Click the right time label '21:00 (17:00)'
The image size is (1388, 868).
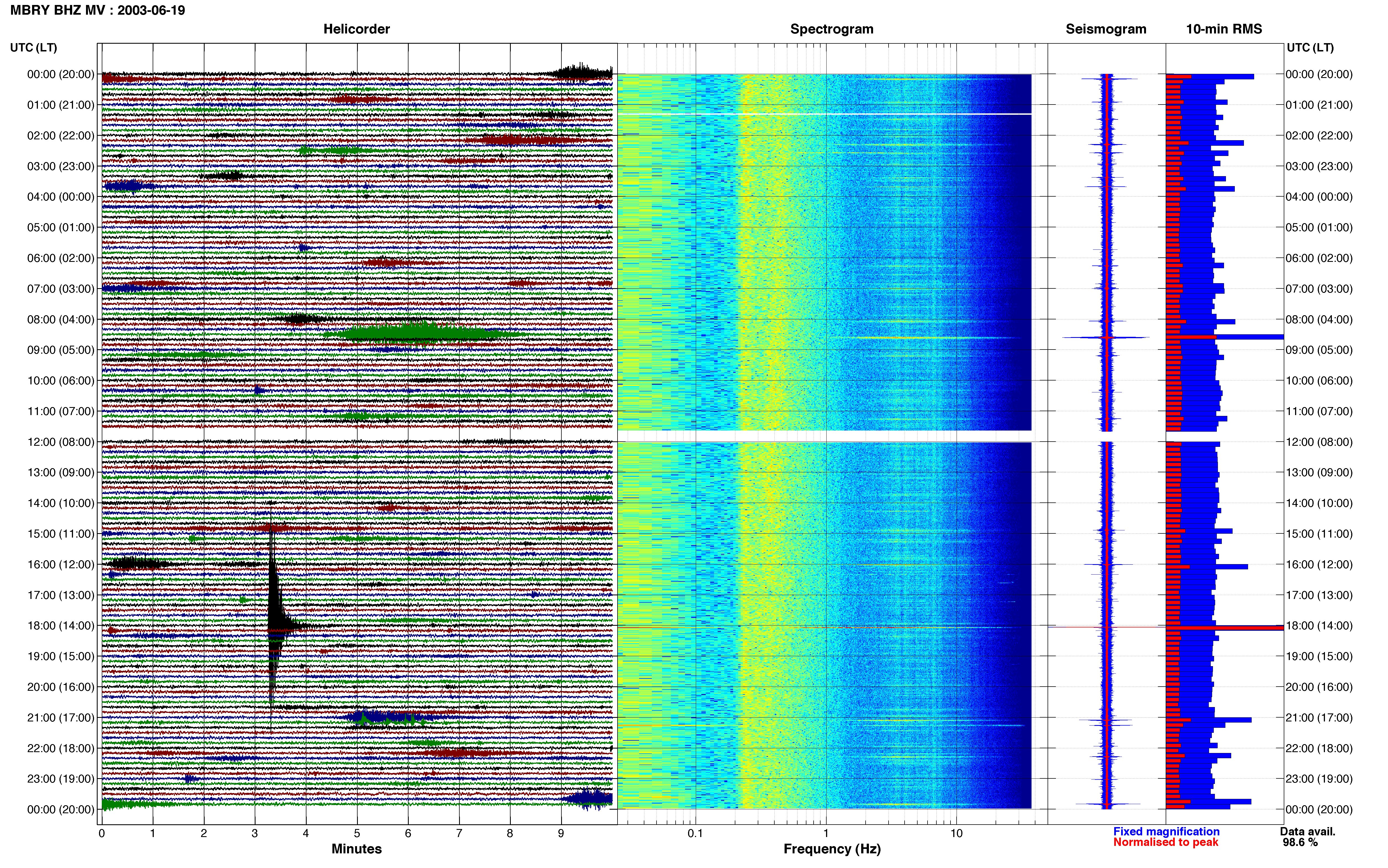pyautogui.click(x=1319, y=718)
